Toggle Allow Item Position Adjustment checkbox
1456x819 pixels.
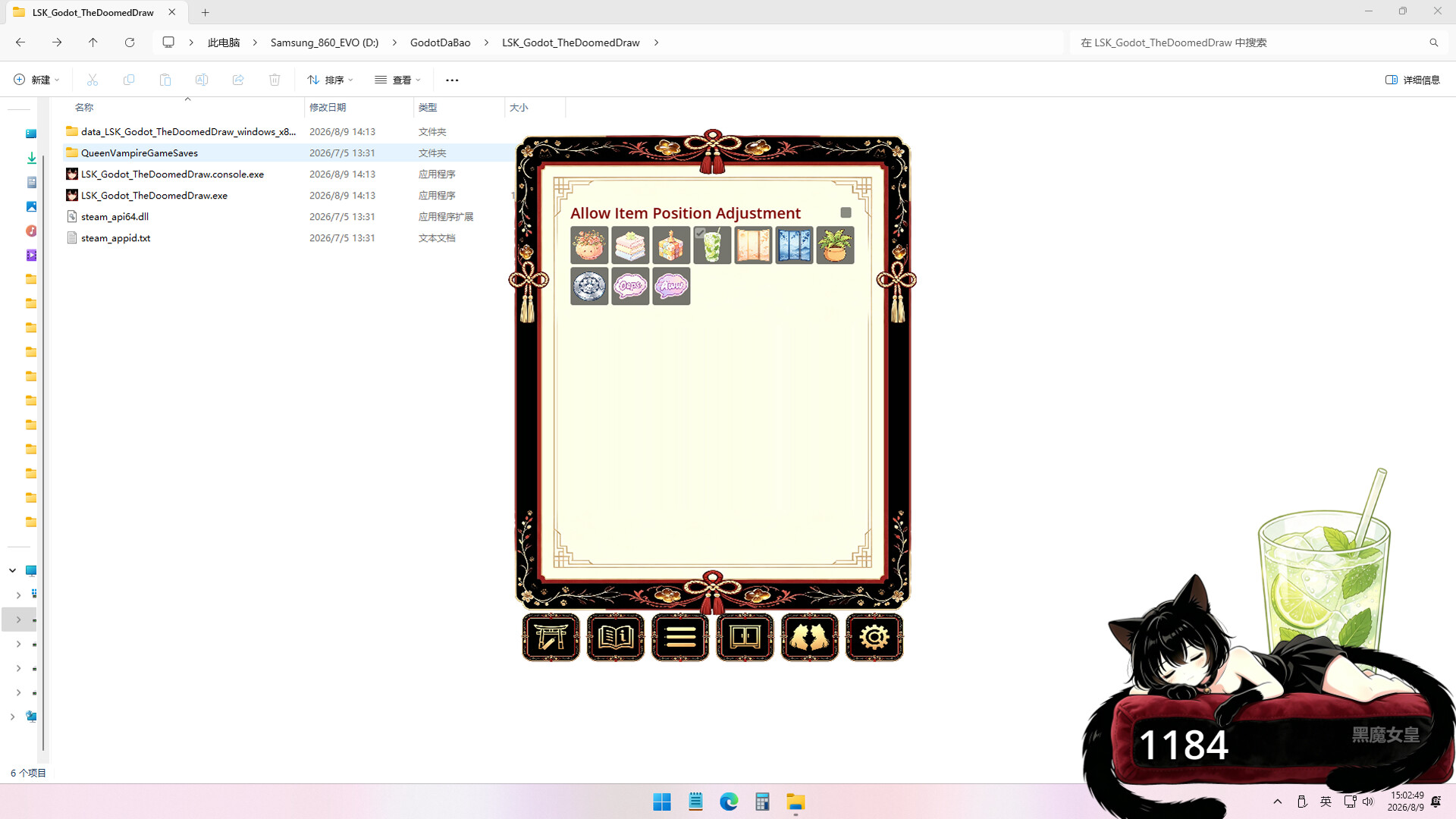coord(846,213)
